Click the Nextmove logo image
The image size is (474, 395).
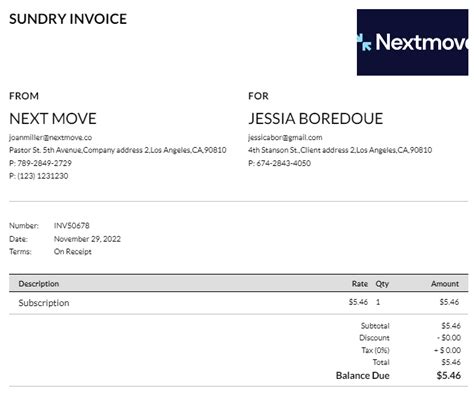pos(412,42)
